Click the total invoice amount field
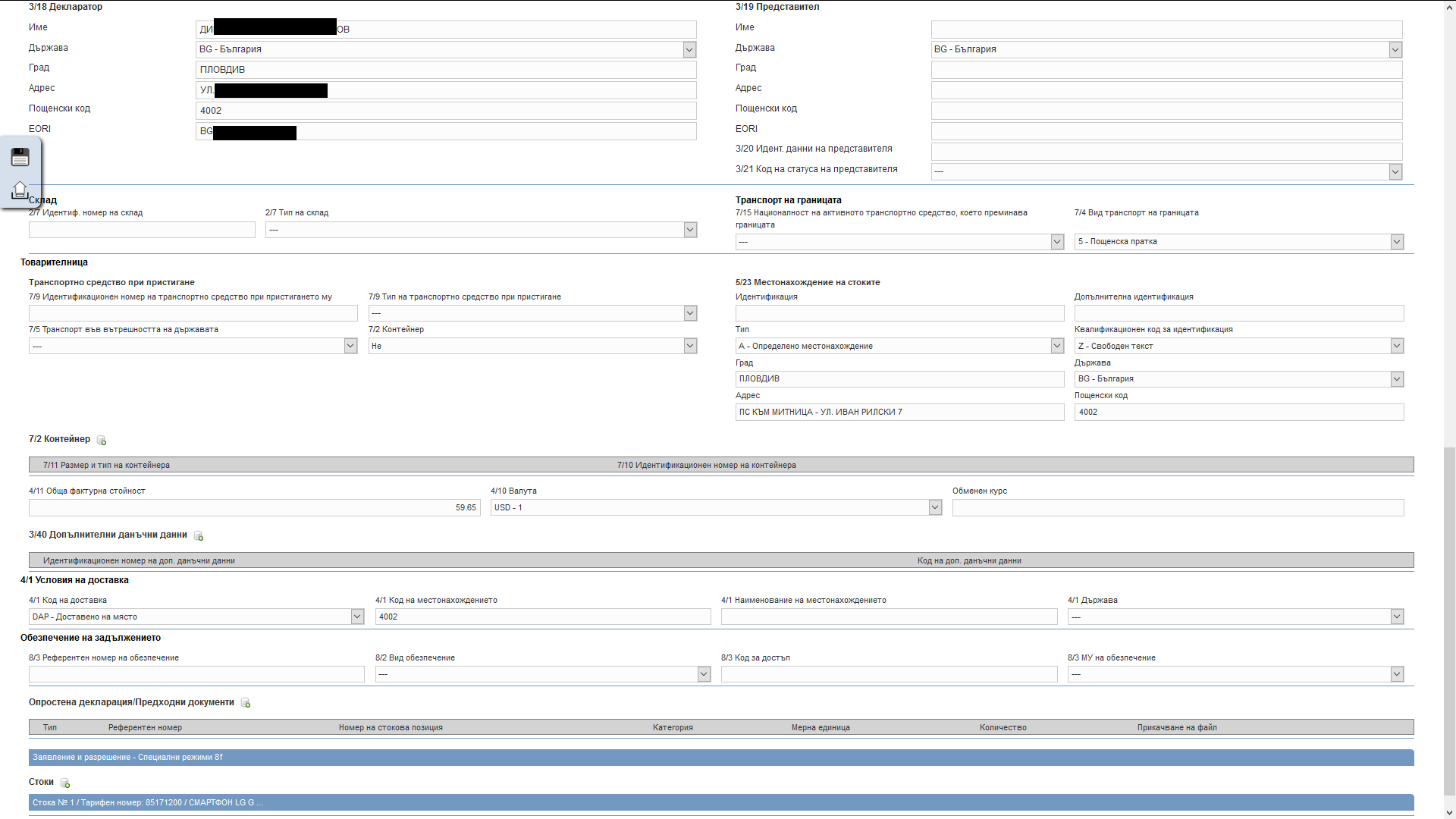This screenshot has height=819, width=1456. click(254, 507)
